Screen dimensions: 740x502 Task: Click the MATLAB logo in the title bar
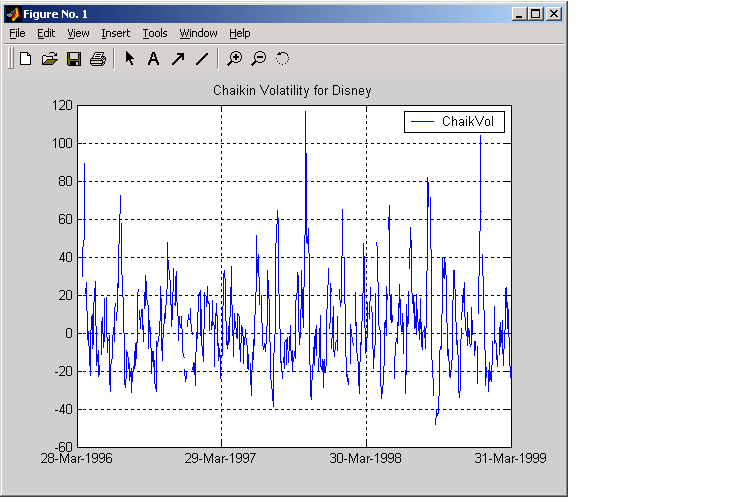pos(14,14)
